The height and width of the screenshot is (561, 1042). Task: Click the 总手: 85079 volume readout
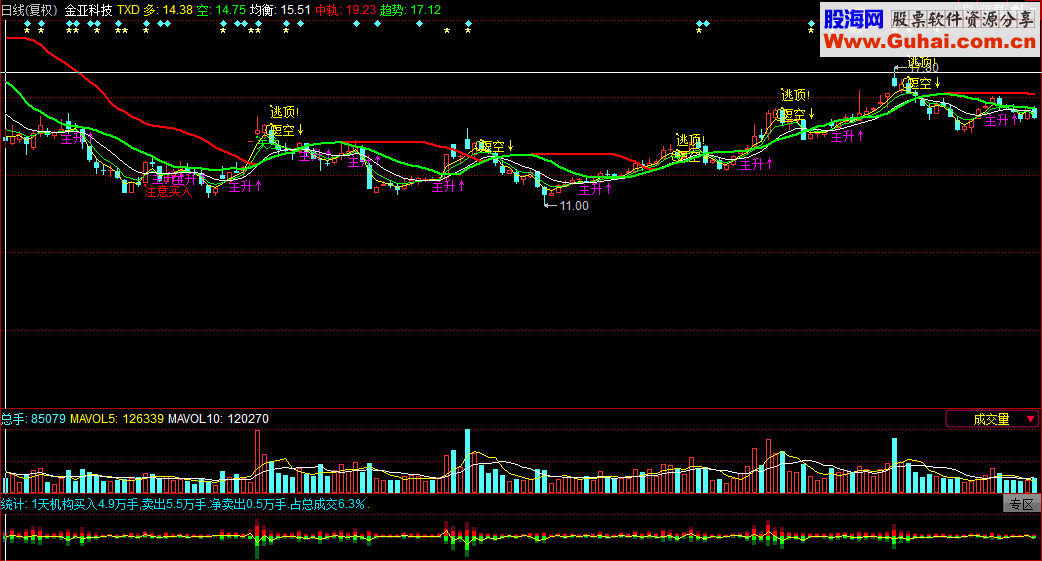coord(33,419)
